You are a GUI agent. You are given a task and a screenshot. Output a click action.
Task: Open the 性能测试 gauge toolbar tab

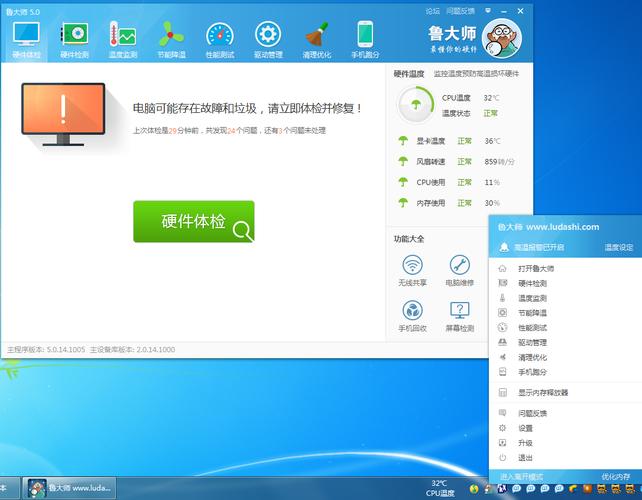pyautogui.click(x=220, y=40)
